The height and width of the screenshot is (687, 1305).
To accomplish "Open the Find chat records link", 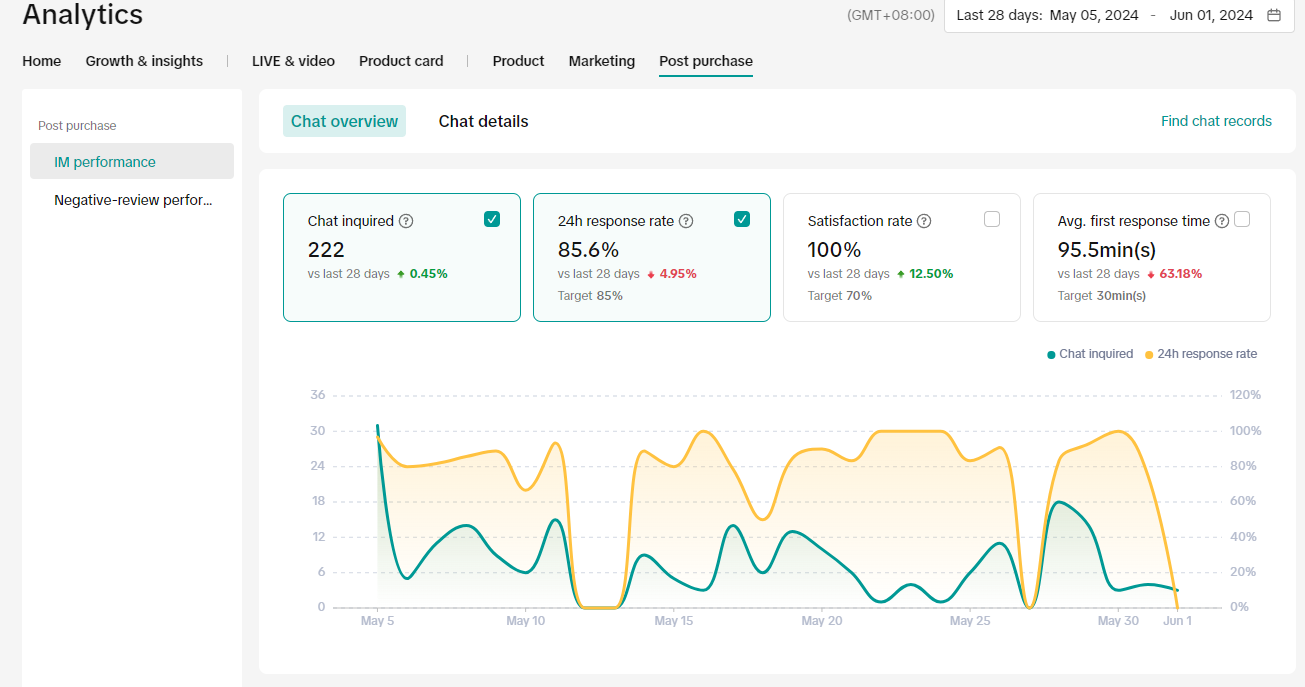I will tap(1216, 121).
